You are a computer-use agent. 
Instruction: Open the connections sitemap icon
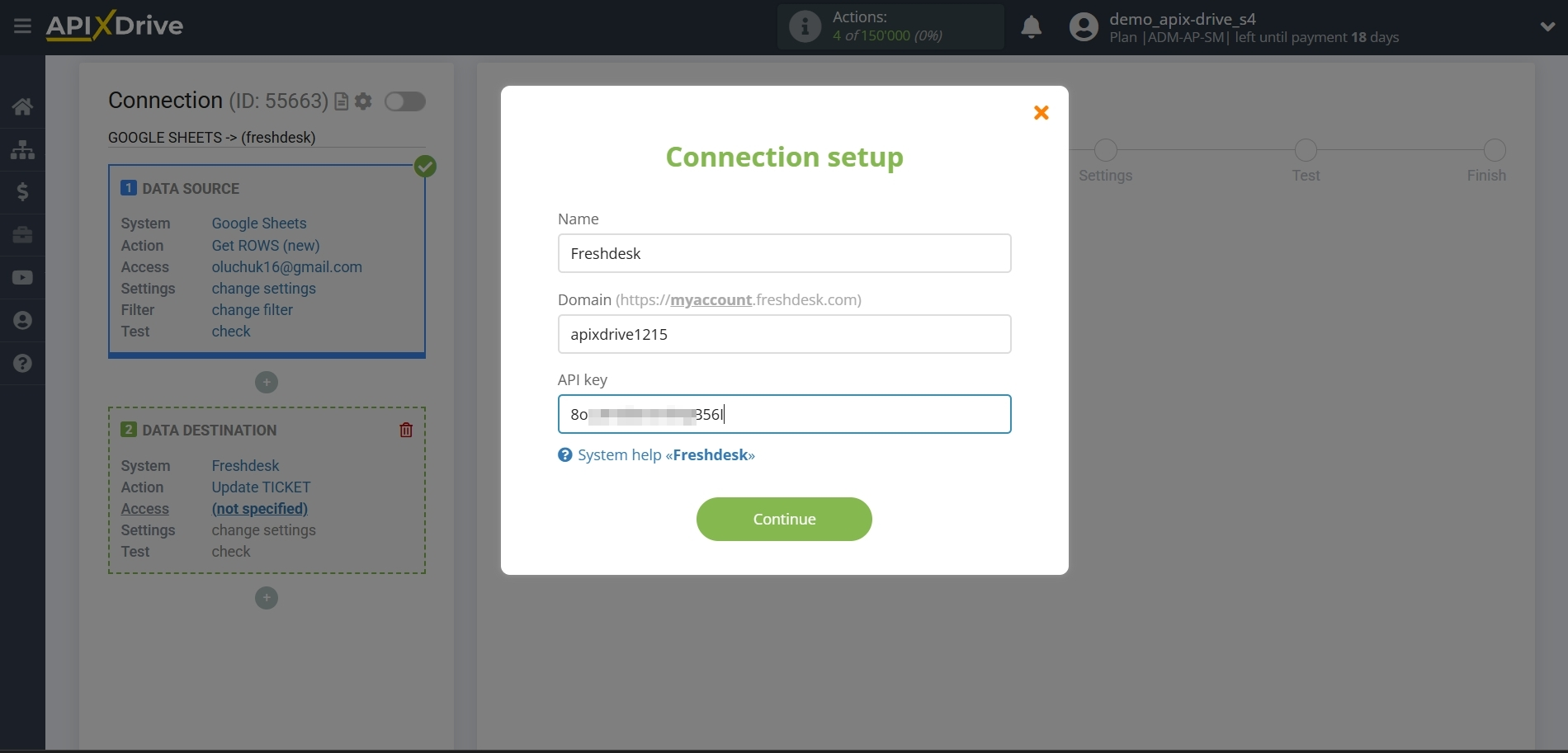(22, 149)
